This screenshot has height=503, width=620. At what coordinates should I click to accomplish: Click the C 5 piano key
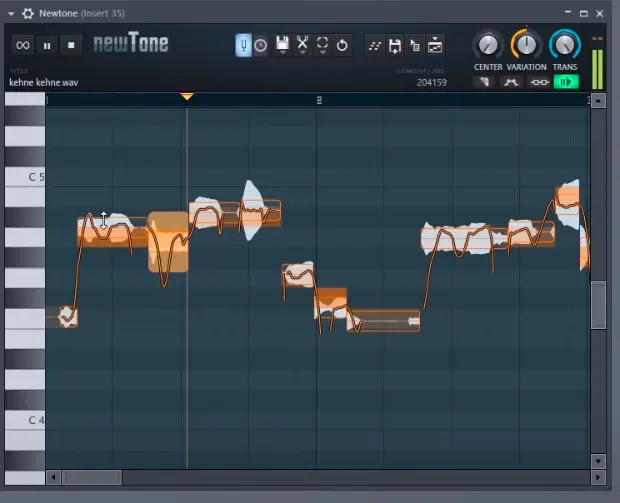point(25,177)
